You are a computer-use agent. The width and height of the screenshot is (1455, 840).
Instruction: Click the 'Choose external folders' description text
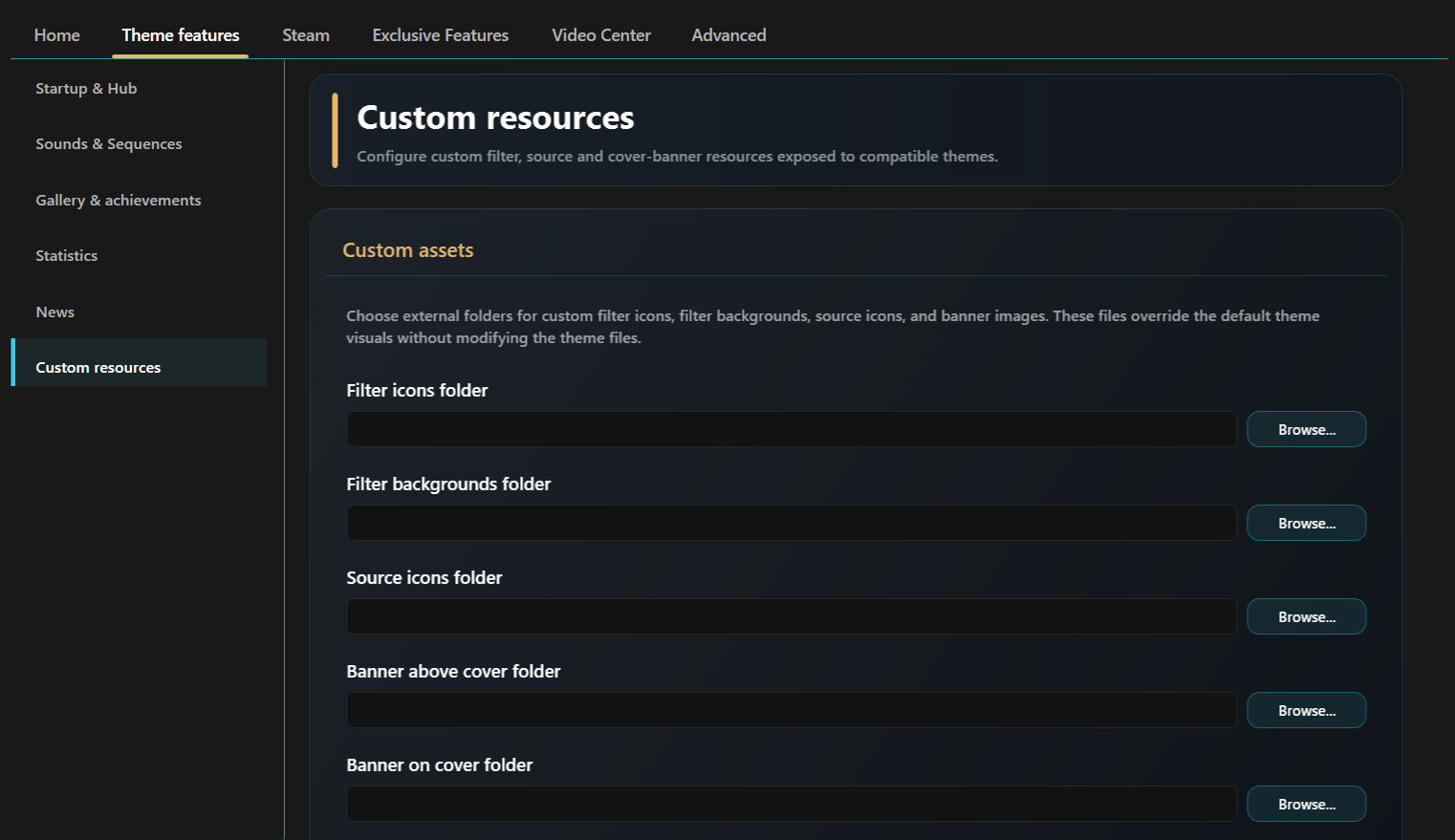point(833,327)
